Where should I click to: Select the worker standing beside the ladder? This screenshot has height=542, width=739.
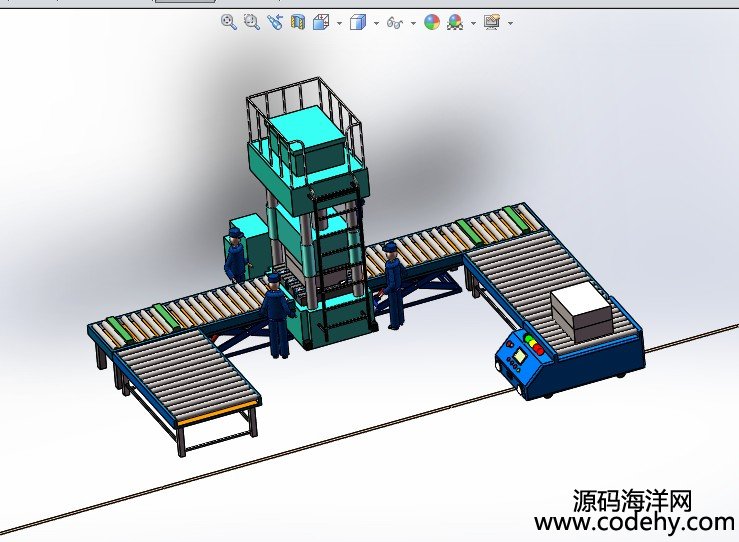point(394,286)
